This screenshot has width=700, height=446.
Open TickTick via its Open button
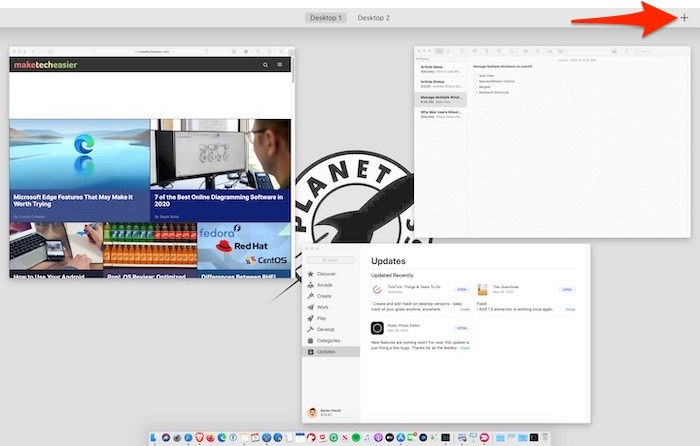tap(462, 289)
